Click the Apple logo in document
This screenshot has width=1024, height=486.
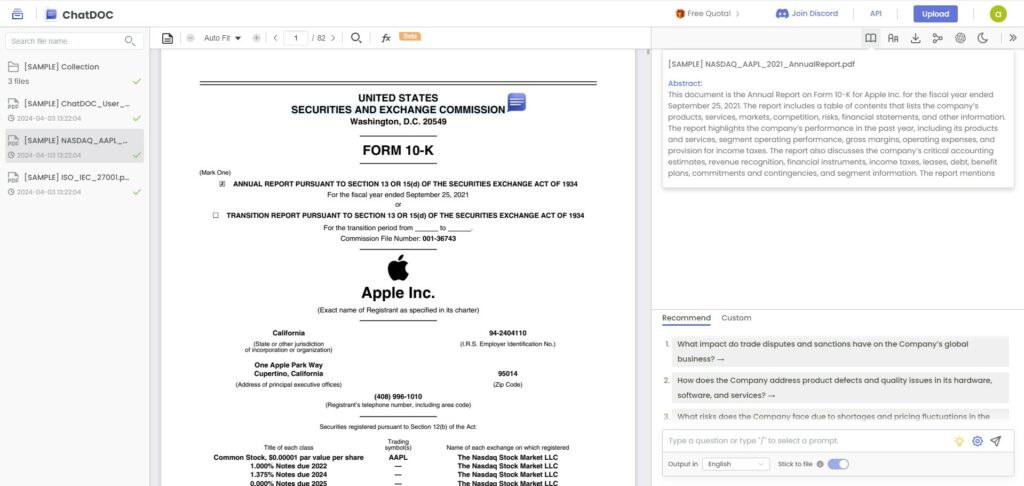coord(398,268)
